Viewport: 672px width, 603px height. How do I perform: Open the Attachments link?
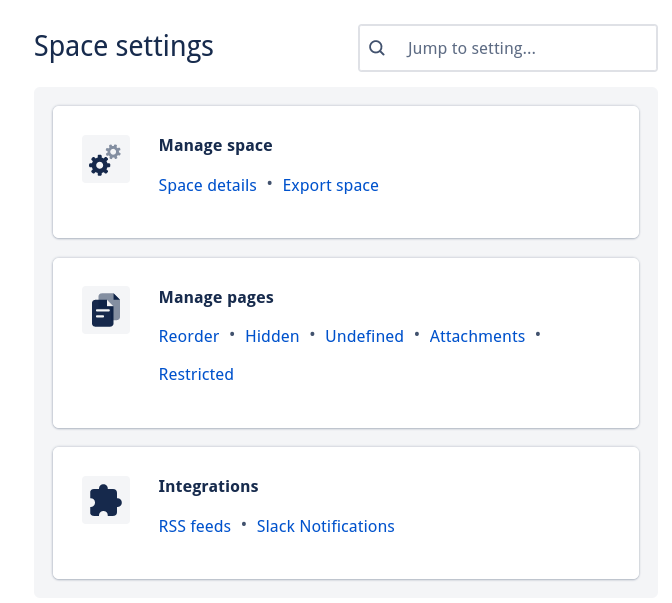click(x=477, y=336)
